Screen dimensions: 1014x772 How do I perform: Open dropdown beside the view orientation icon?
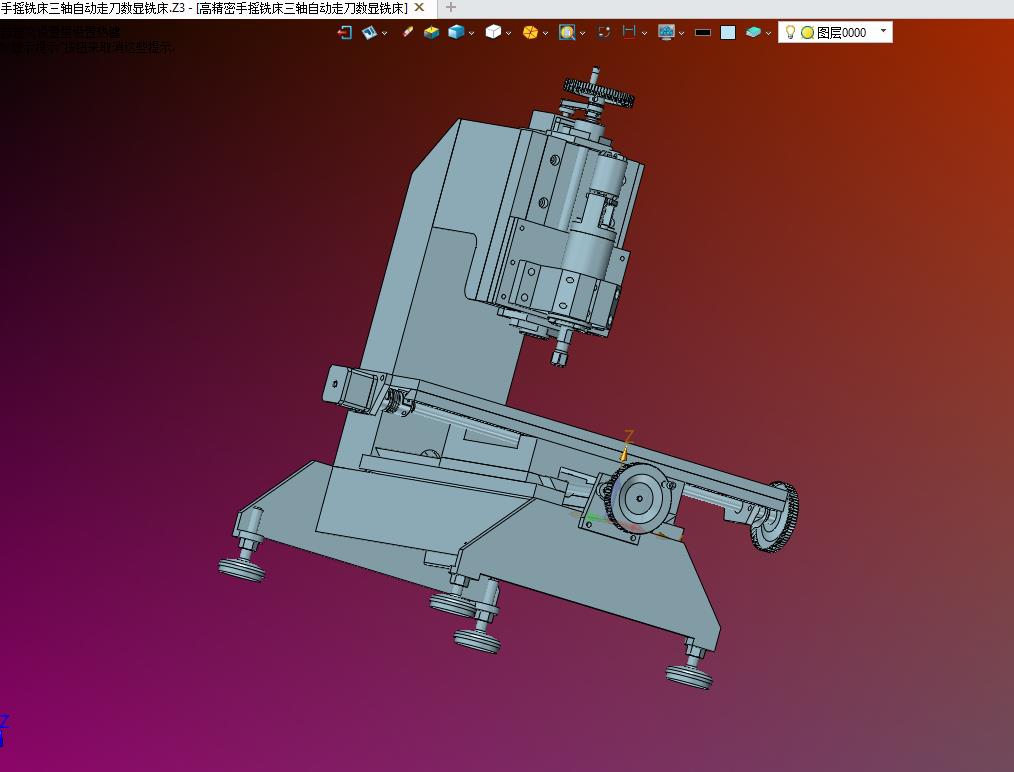pyautogui.click(x=385, y=33)
